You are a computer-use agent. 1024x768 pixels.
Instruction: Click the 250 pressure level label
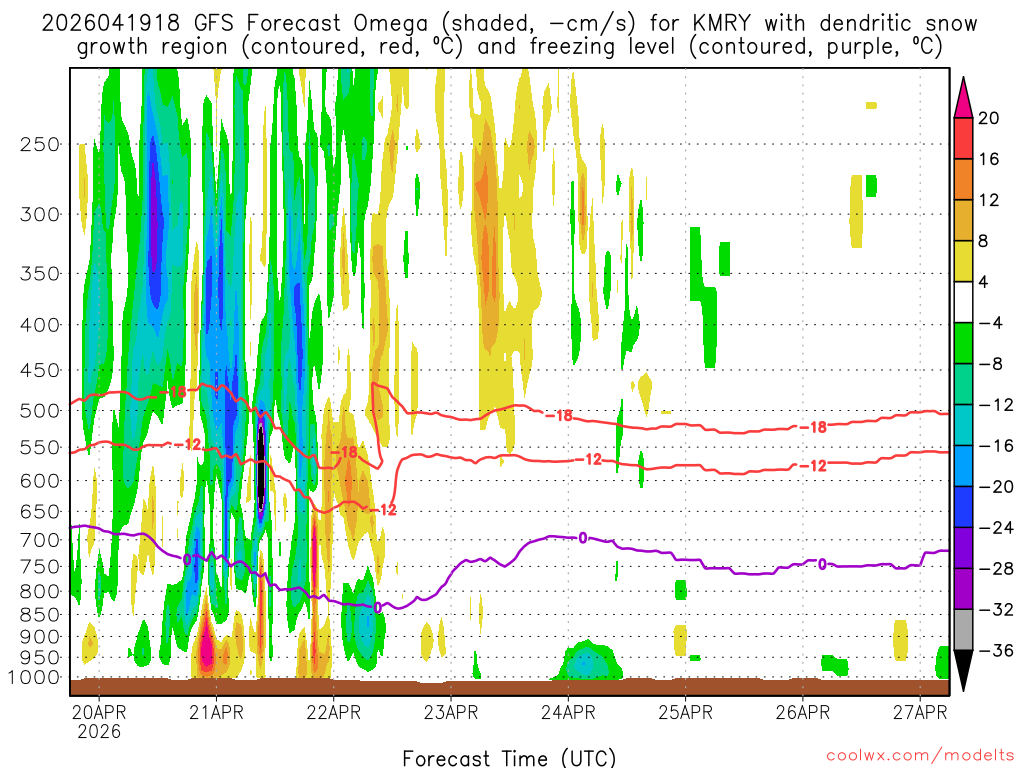point(40,144)
